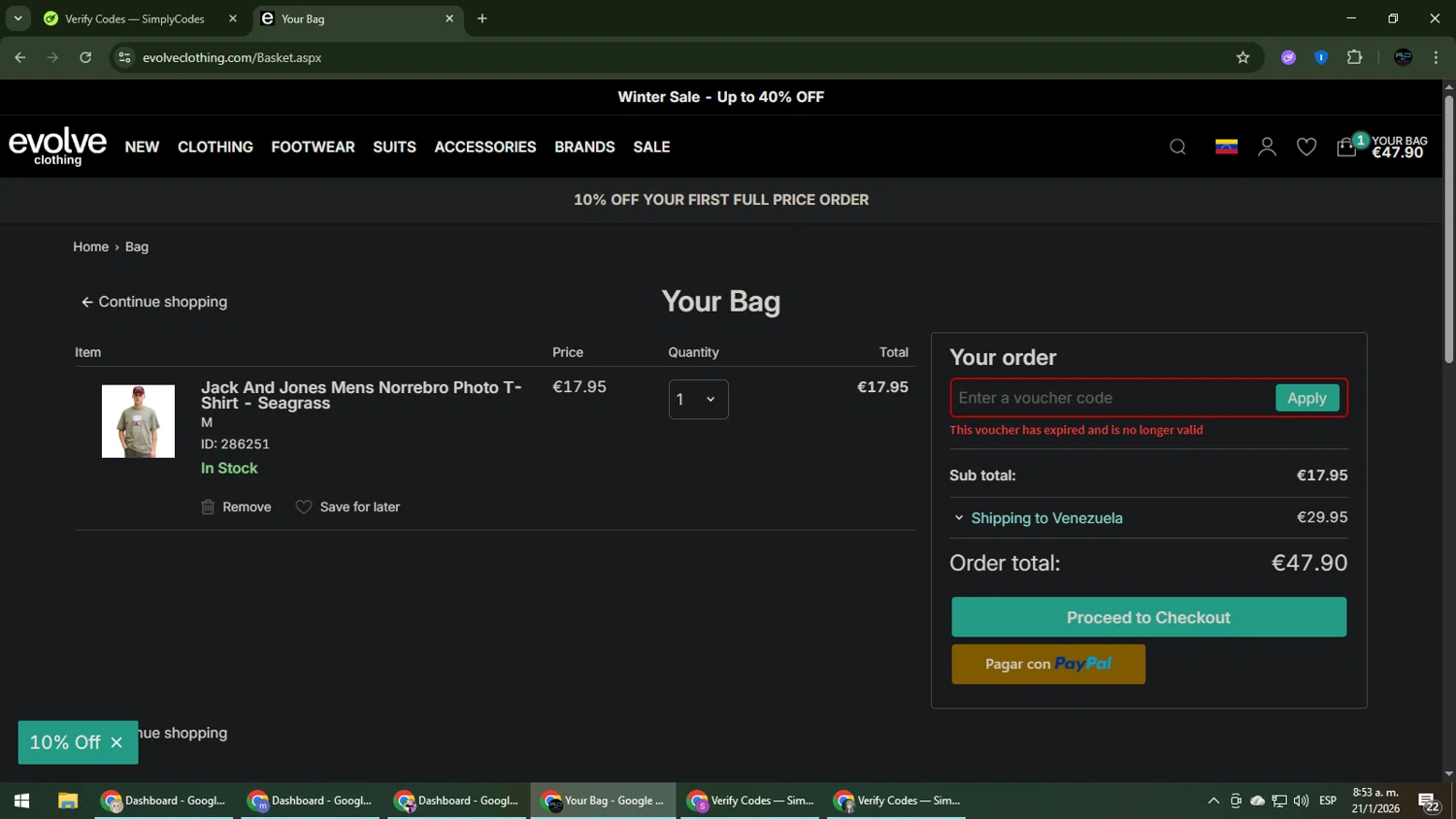The height and width of the screenshot is (819, 1456).
Task: Click the T-shirt product thumbnail
Action: [138, 421]
